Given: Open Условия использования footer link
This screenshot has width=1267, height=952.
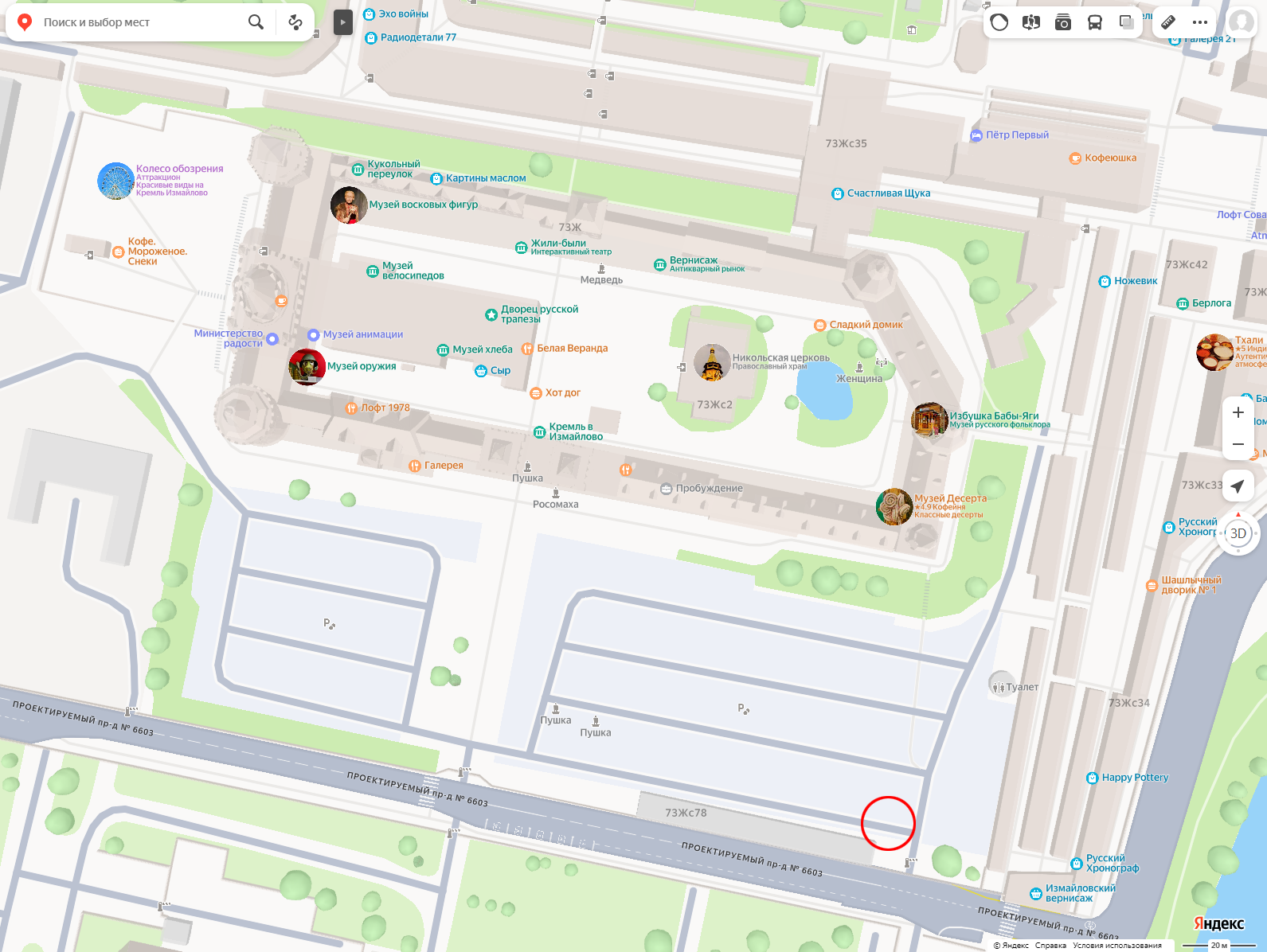Looking at the screenshot, I should pos(1116,946).
